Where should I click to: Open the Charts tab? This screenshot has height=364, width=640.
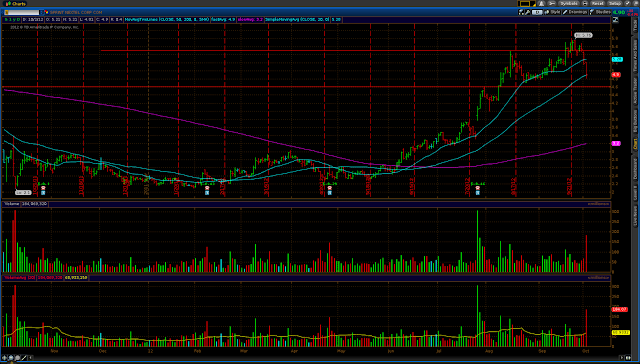point(16,4)
